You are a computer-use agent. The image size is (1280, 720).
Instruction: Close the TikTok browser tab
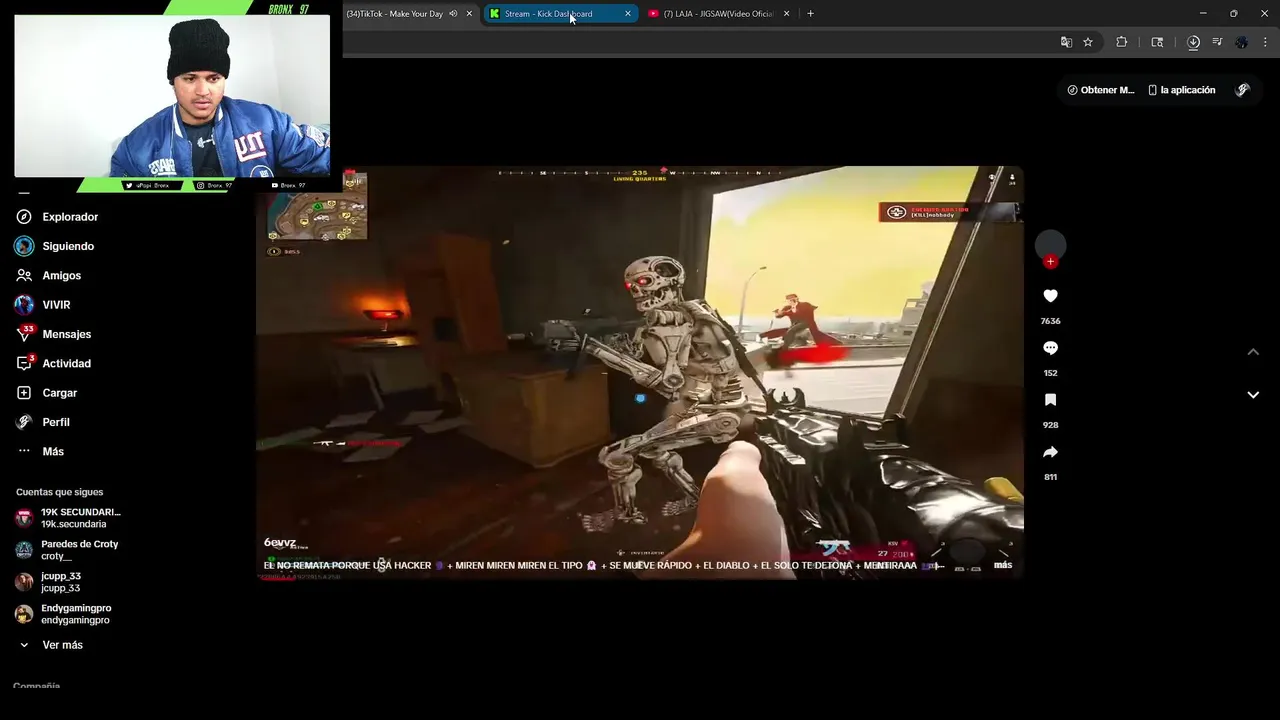tap(469, 14)
